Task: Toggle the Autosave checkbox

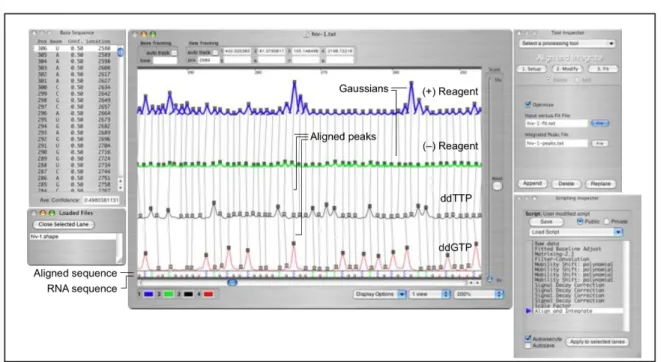Action: tap(528, 346)
